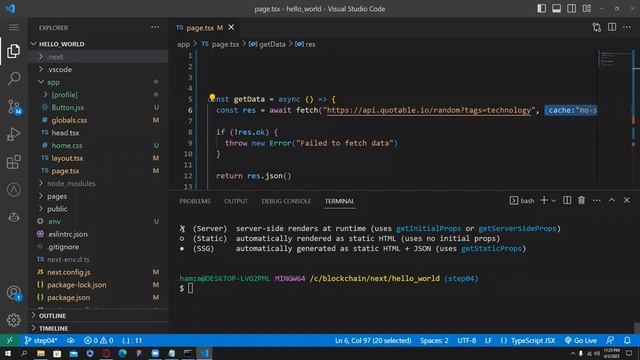
Task: Open the Source Control view
Action: click(13, 107)
